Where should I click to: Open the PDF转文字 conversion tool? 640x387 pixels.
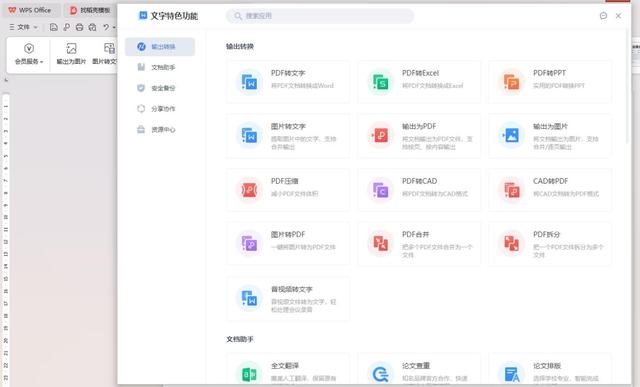288,82
